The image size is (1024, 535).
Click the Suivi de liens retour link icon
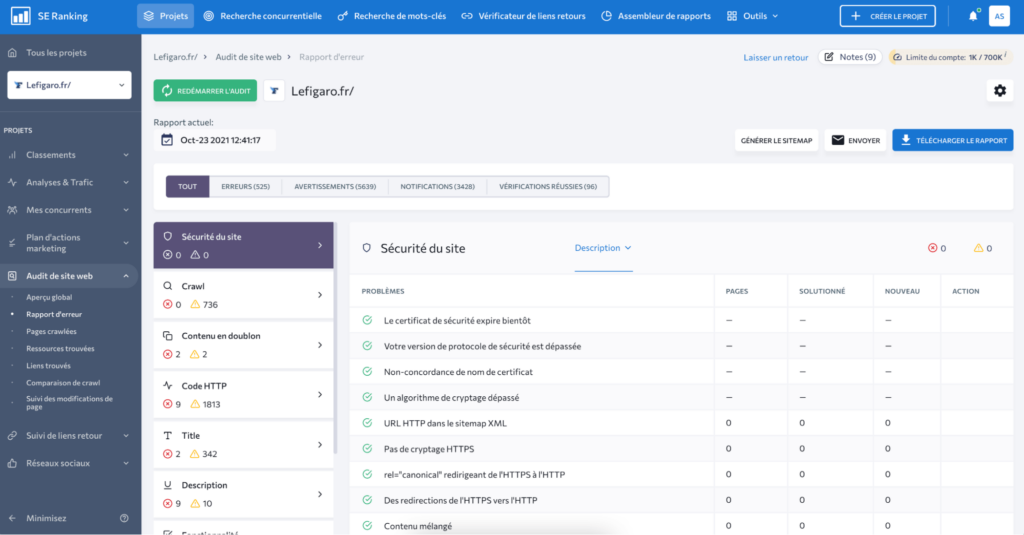(12, 436)
